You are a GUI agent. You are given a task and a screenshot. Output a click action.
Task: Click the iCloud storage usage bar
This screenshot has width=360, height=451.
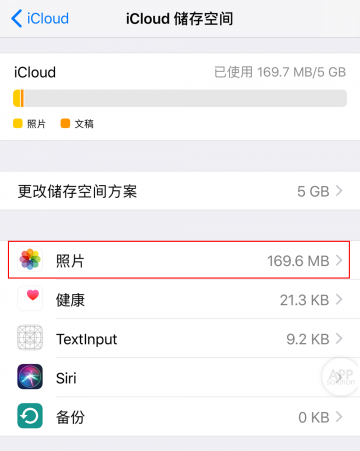point(180,98)
